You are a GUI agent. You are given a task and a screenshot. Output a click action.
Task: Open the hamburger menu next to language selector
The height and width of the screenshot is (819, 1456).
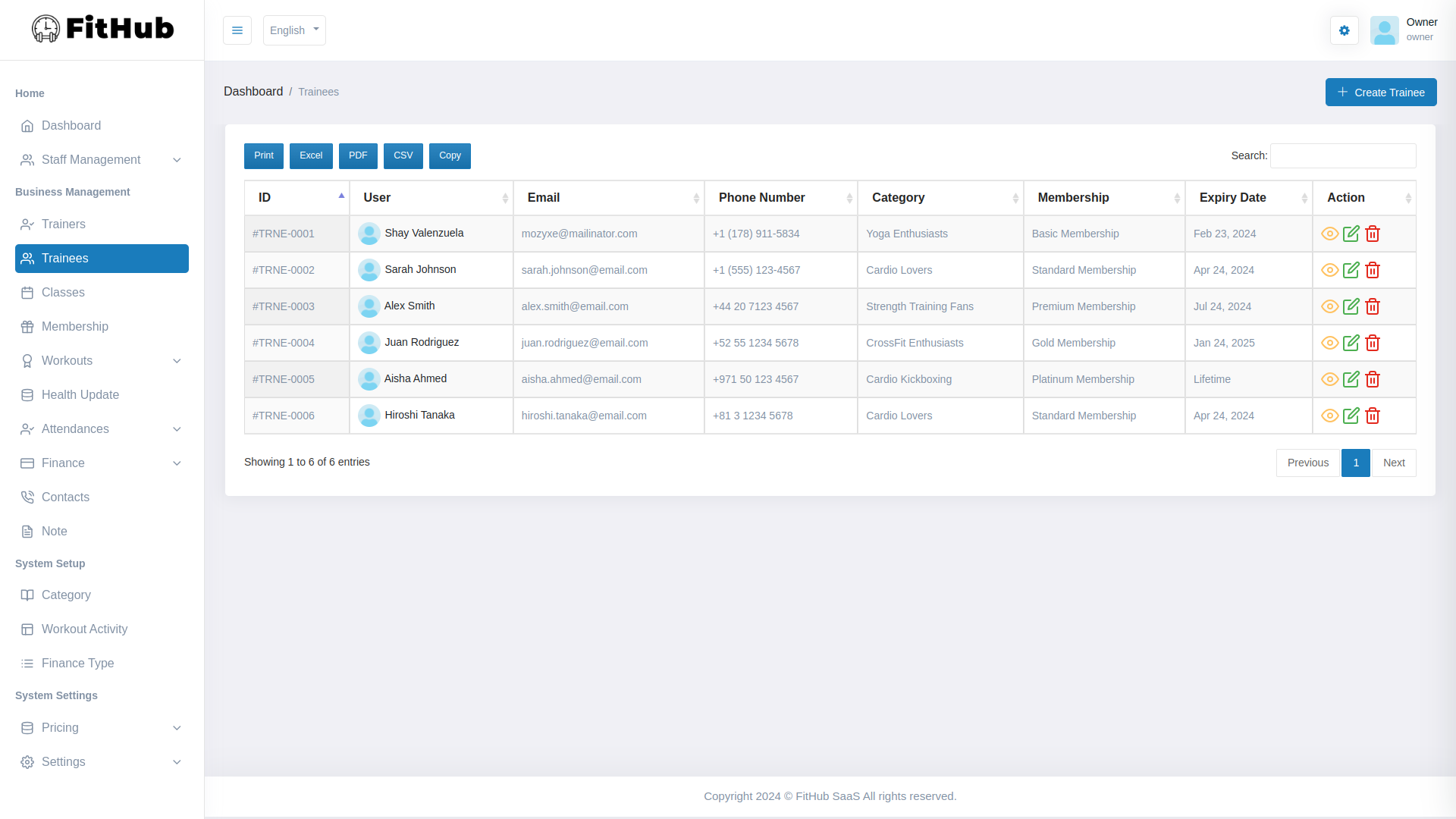tap(237, 30)
